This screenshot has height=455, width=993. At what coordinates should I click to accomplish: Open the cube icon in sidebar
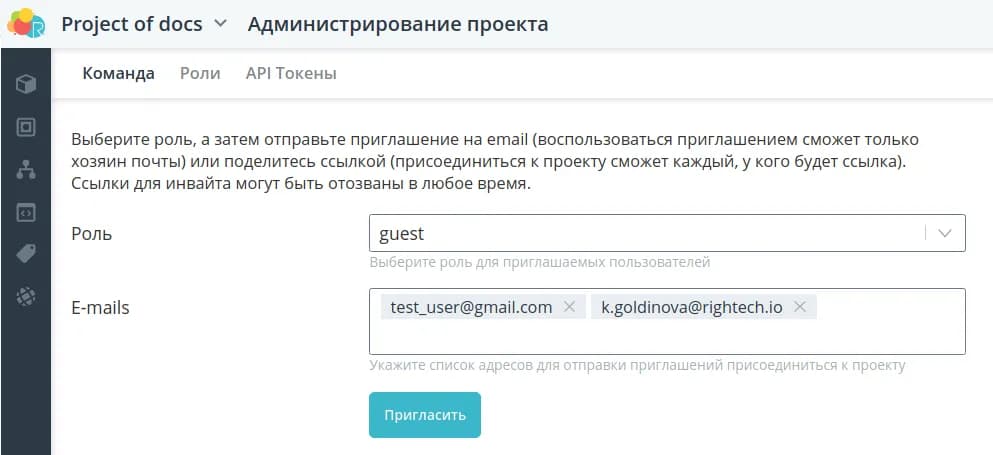click(26, 84)
